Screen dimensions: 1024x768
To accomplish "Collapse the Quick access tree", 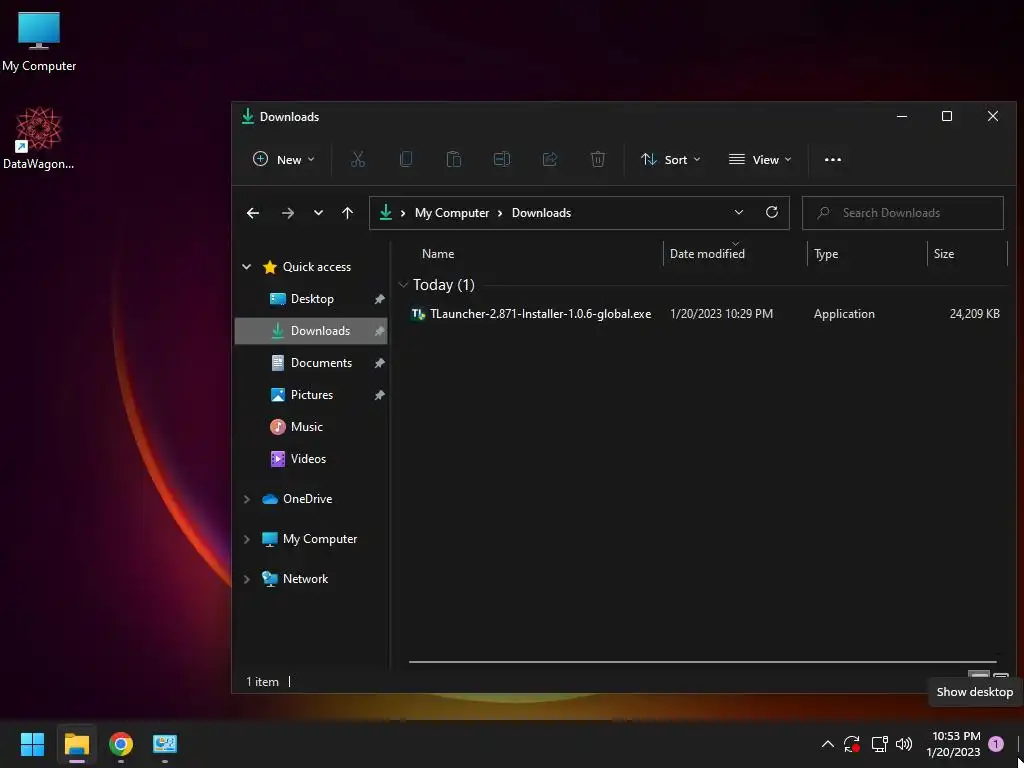I will tap(247, 266).
